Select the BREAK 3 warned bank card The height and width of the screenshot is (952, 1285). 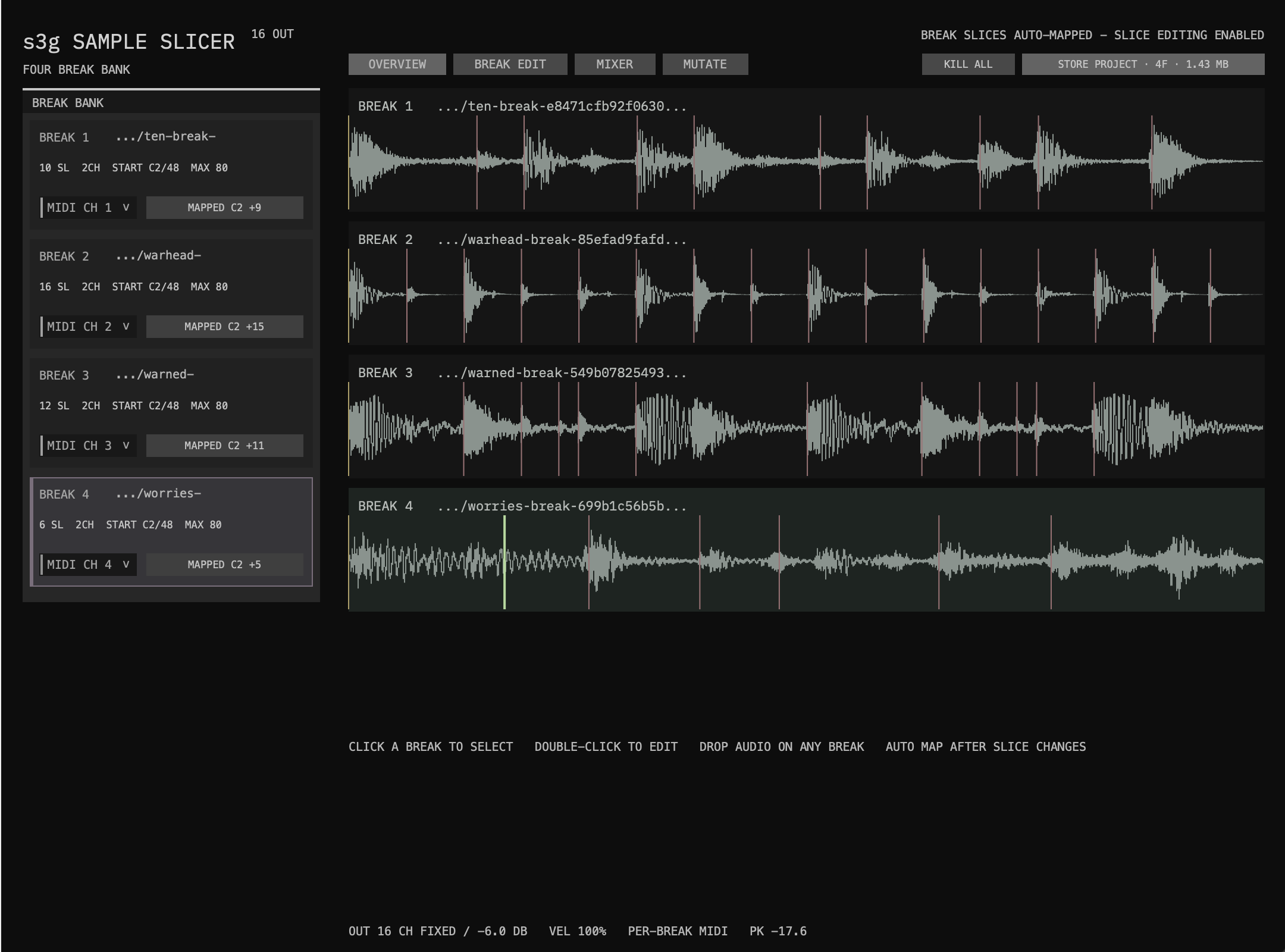tap(171, 413)
